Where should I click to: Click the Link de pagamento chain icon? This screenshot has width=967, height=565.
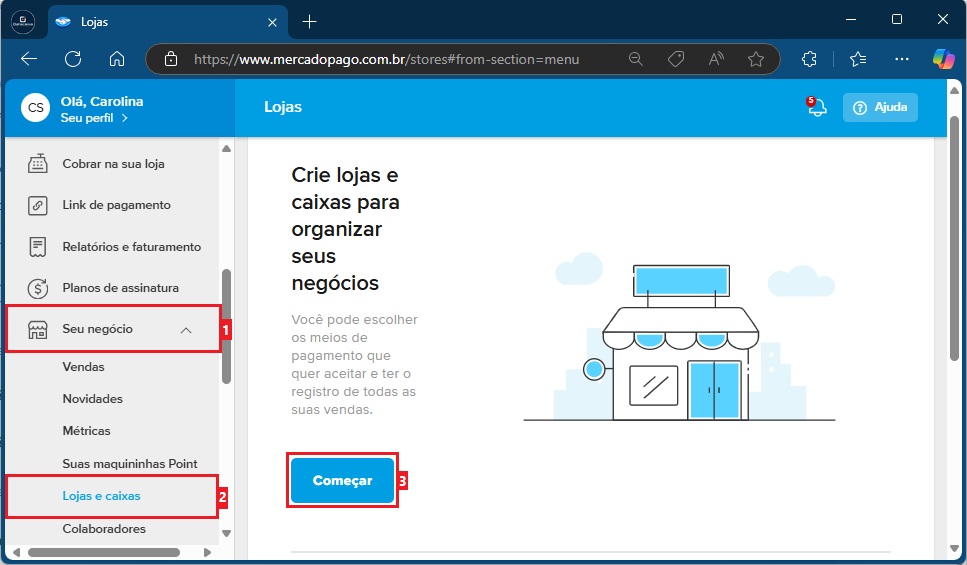(x=38, y=205)
